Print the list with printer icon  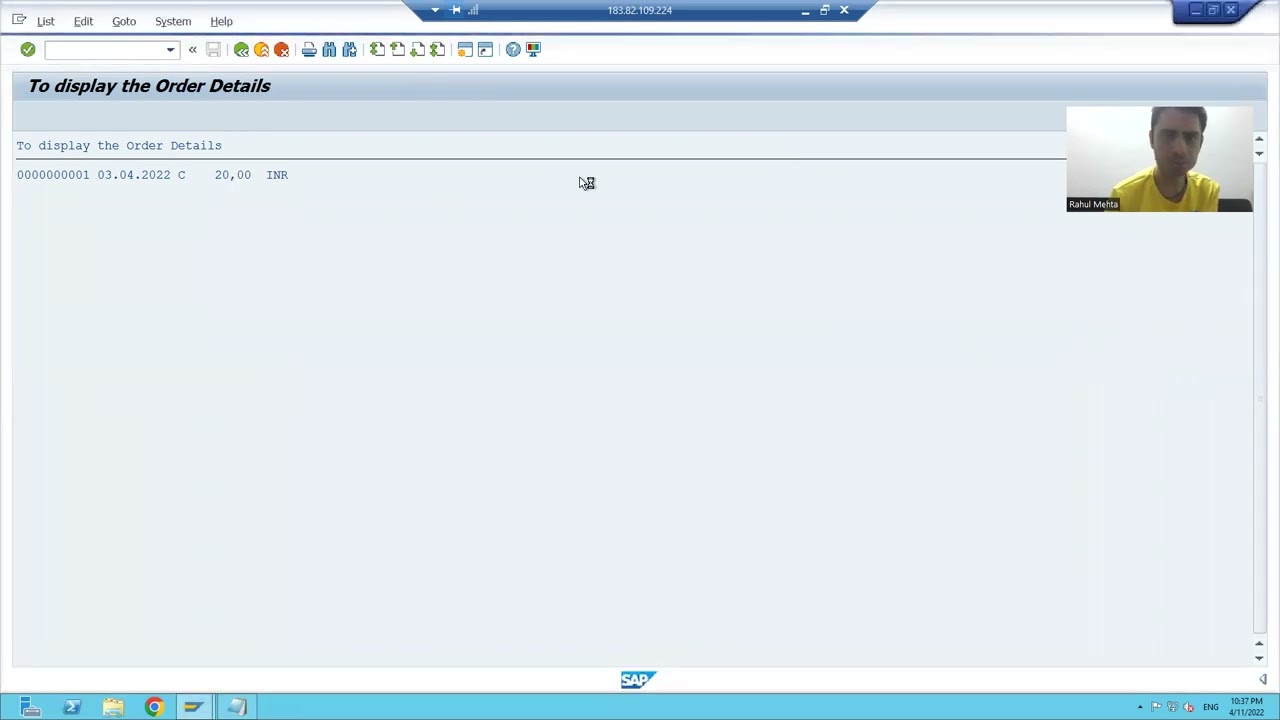click(x=309, y=49)
